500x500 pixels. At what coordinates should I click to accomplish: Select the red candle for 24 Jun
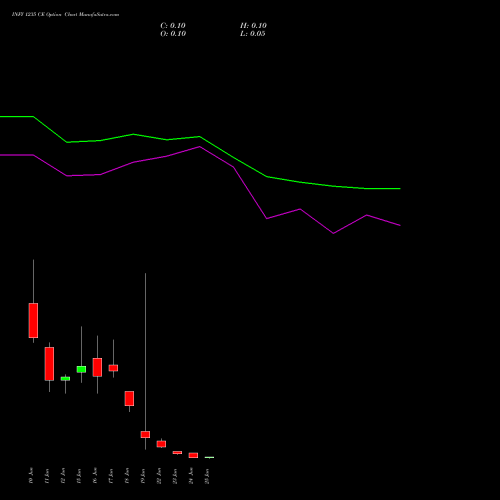click(x=193, y=455)
